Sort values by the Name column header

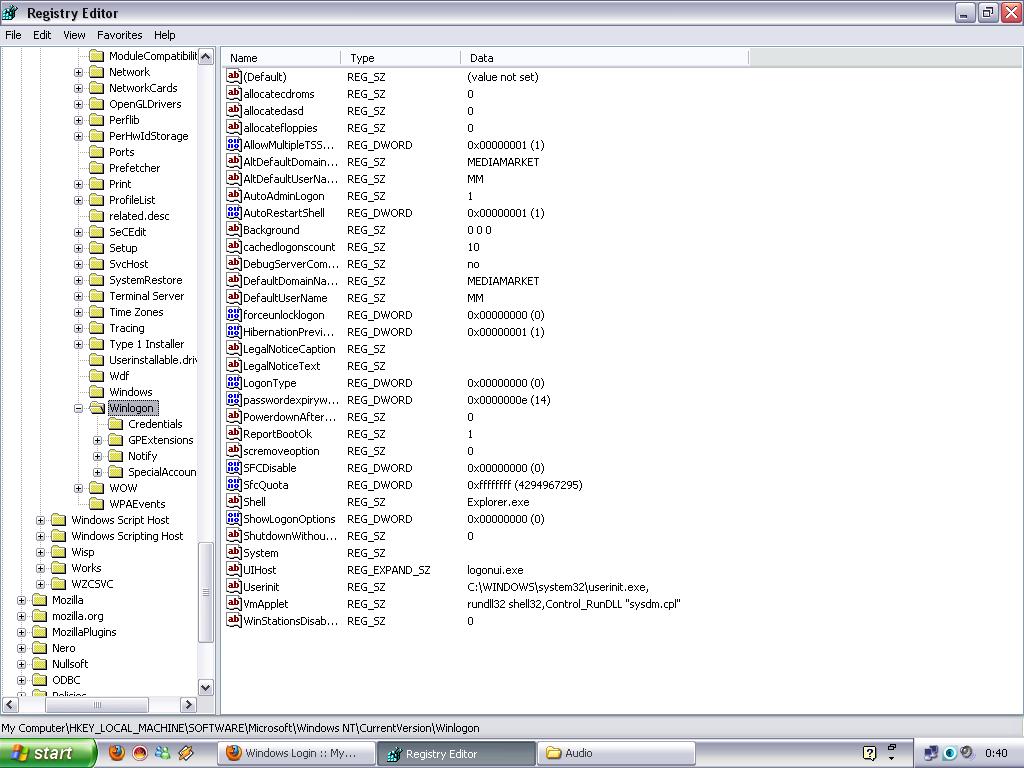[x=282, y=58]
